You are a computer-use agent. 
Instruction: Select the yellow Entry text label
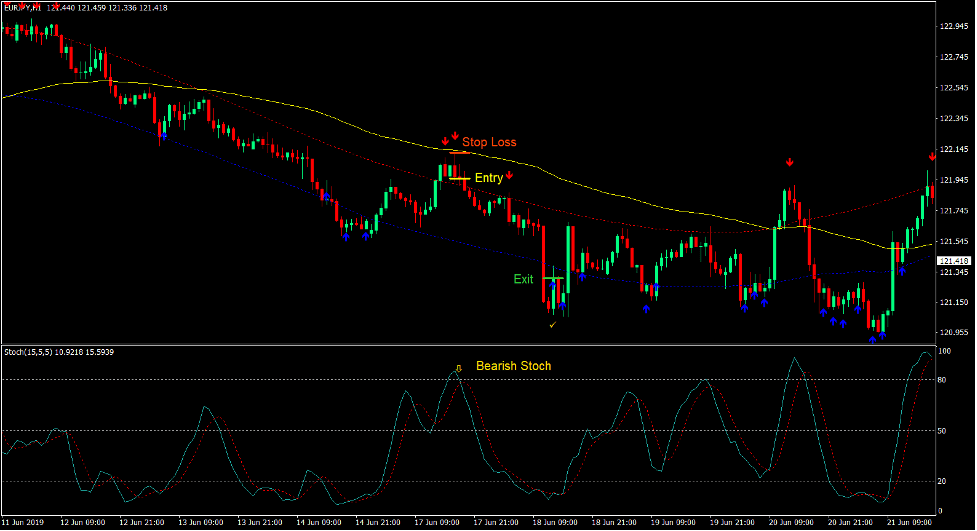click(489, 178)
